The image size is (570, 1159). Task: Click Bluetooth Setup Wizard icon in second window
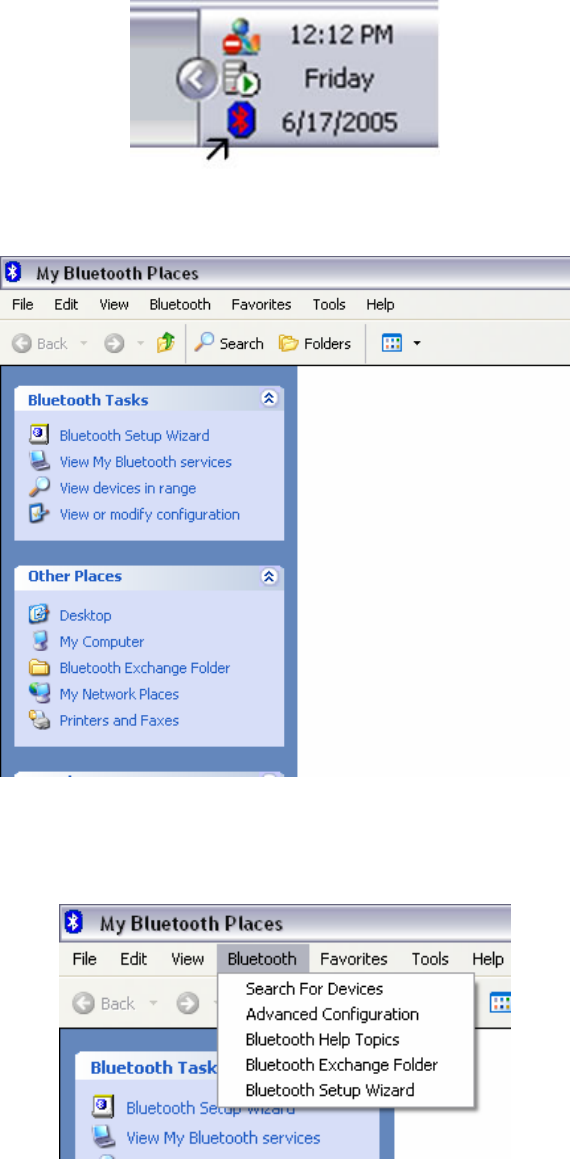103,1107
